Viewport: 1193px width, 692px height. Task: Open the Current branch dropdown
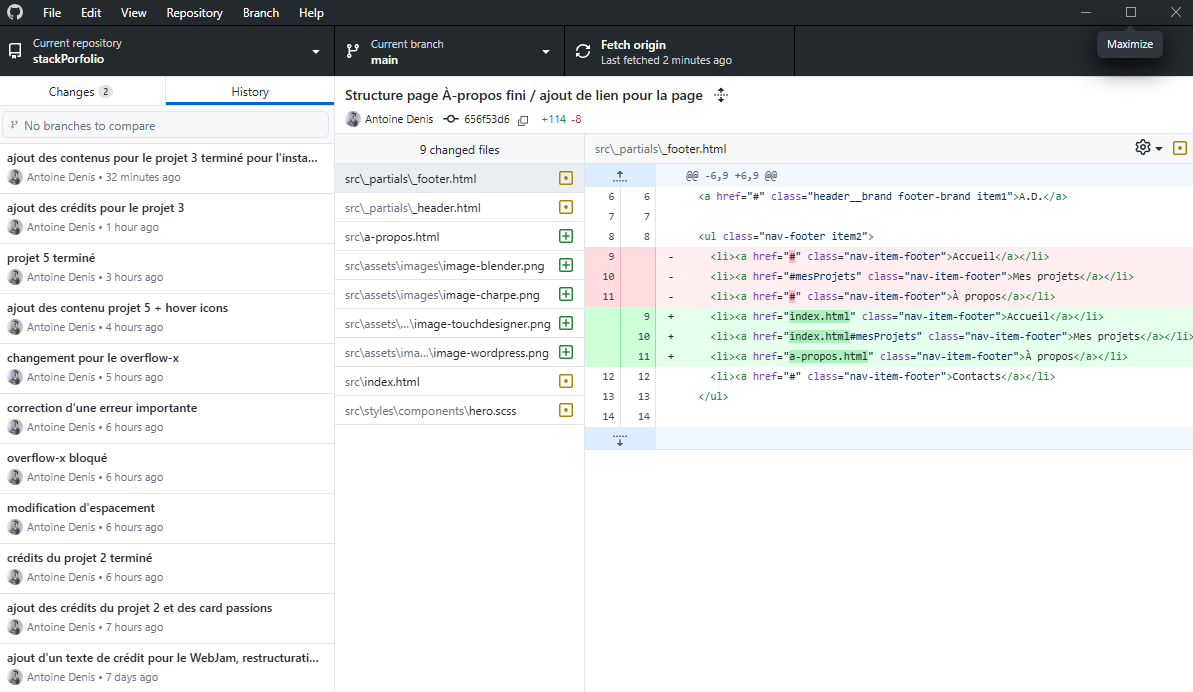pyautogui.click(x=449, y=51)
